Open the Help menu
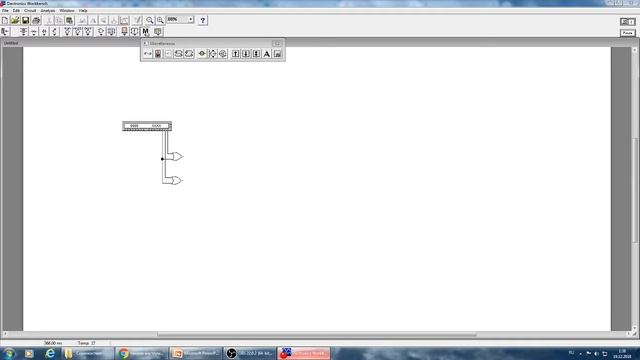This screenshot has height=360, width=640. [x=83, y=11]
